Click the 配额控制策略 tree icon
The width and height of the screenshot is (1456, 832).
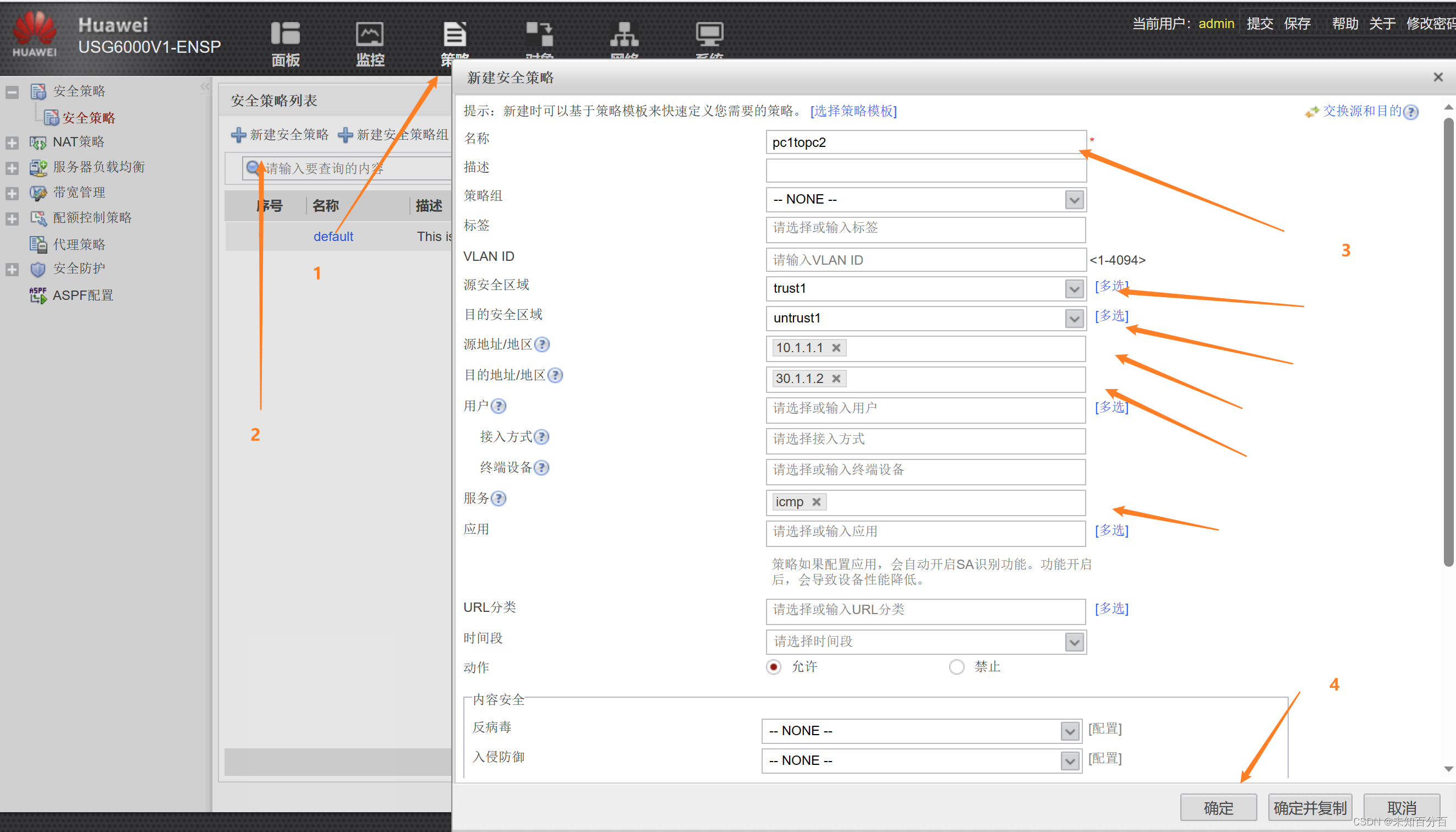(x=38, y=218)
